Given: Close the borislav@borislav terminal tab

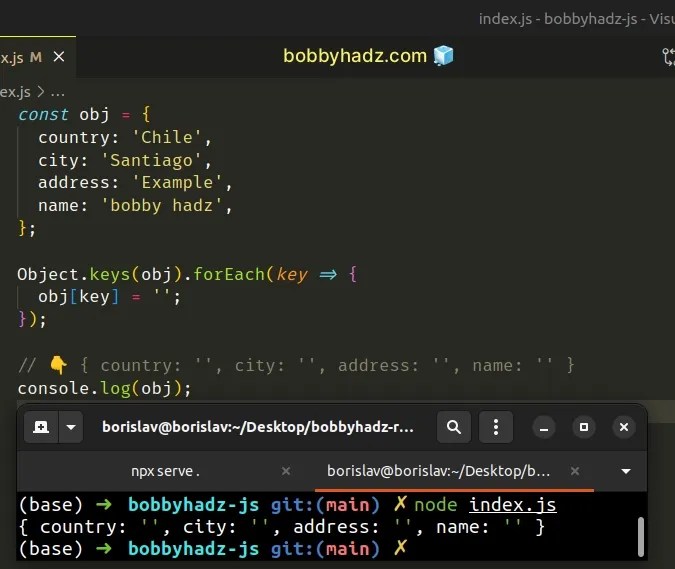Looking at the screenshot, I should coord(575,471).
